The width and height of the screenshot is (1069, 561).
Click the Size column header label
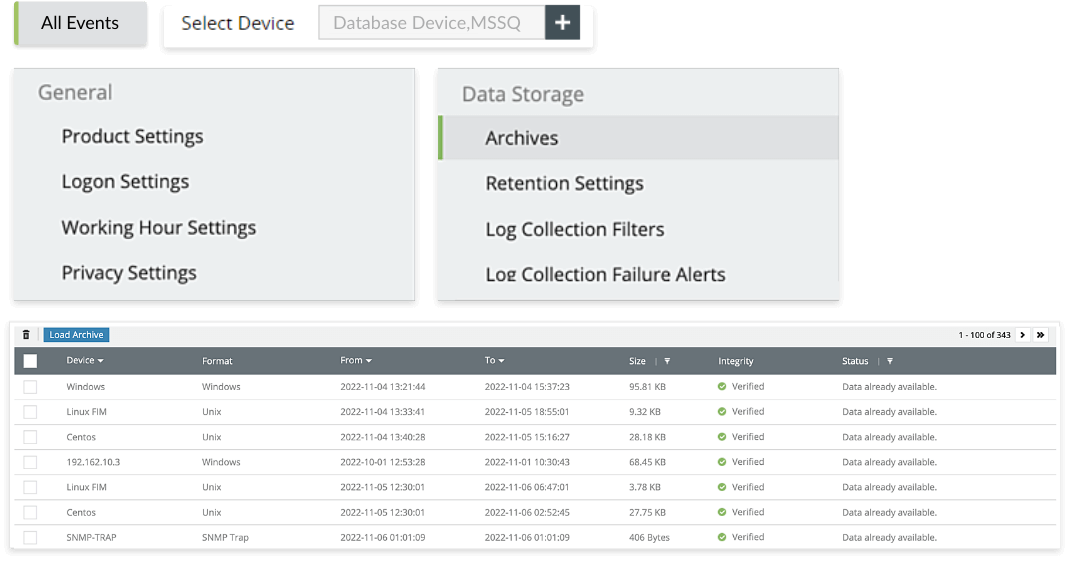point(637,361)
